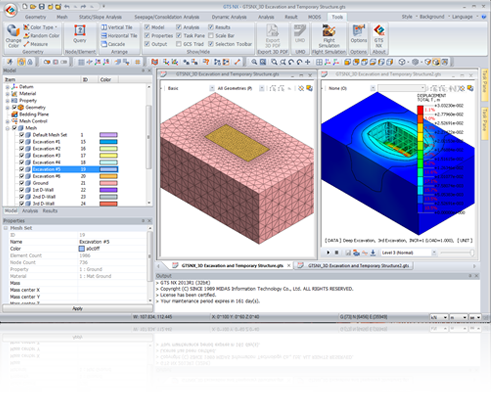Pin the Output panel
The height and width of the screenshot is (400, 491).
[470, 276]
